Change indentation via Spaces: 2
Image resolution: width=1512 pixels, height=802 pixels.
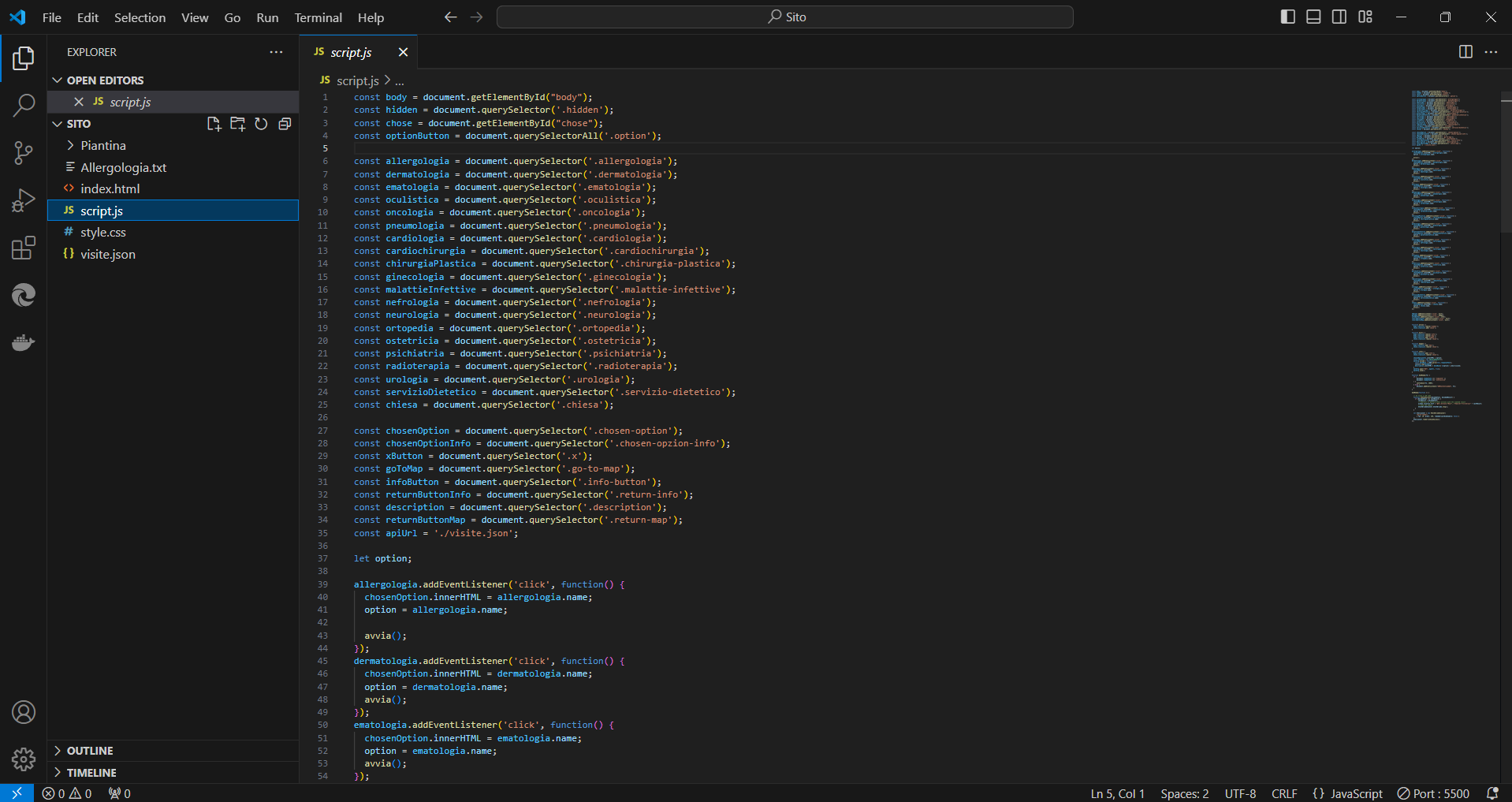(1184, 793)
